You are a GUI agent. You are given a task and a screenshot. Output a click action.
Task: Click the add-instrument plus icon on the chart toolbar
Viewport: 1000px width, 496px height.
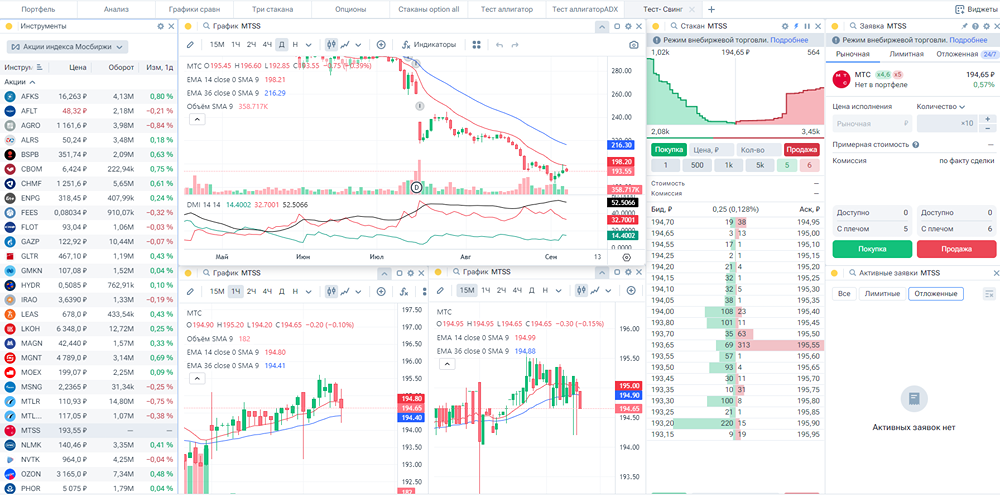[x=381, y=45]
